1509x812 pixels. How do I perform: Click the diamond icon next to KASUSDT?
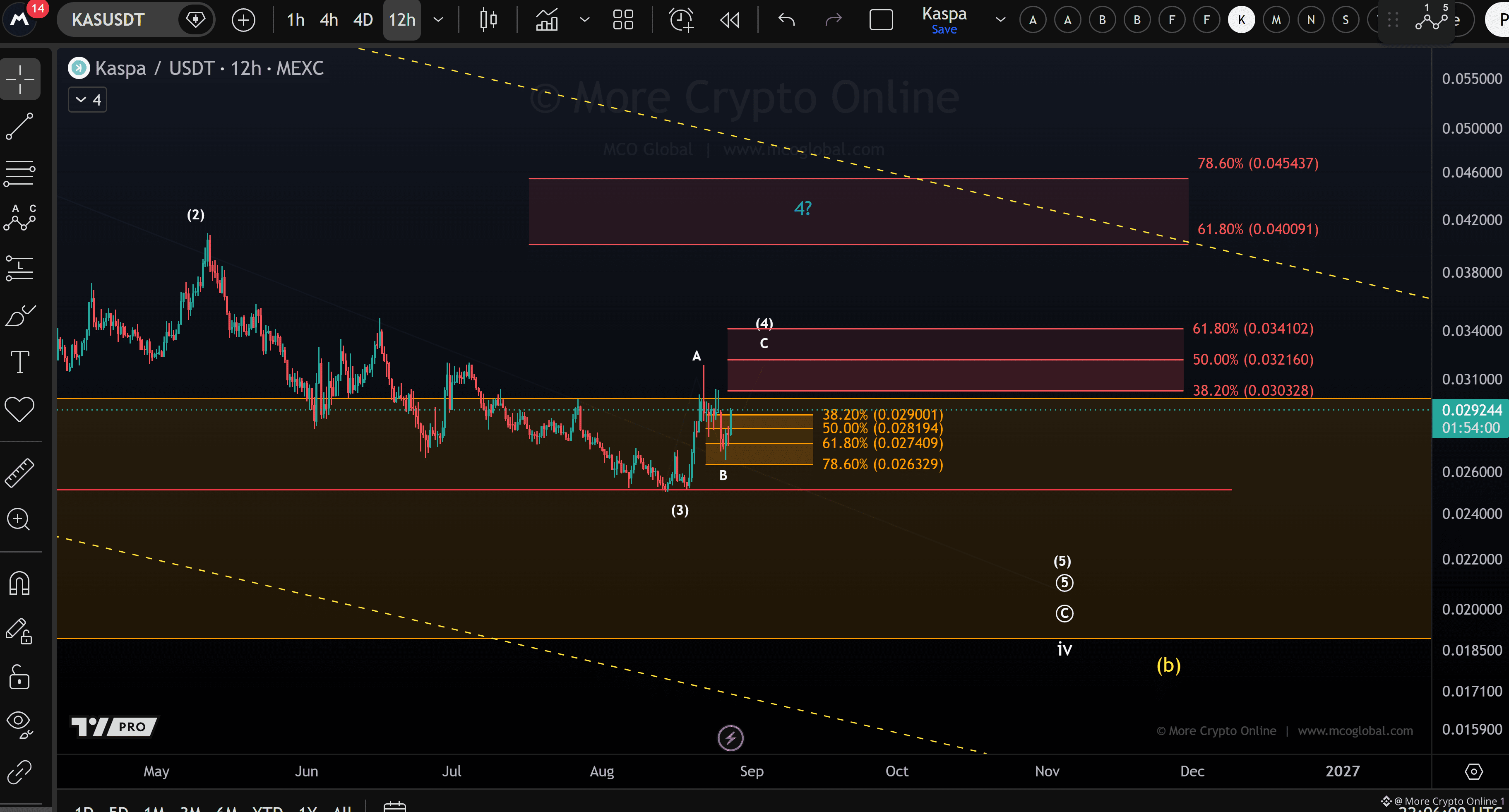pyautogui.click(x=195, y=19)
